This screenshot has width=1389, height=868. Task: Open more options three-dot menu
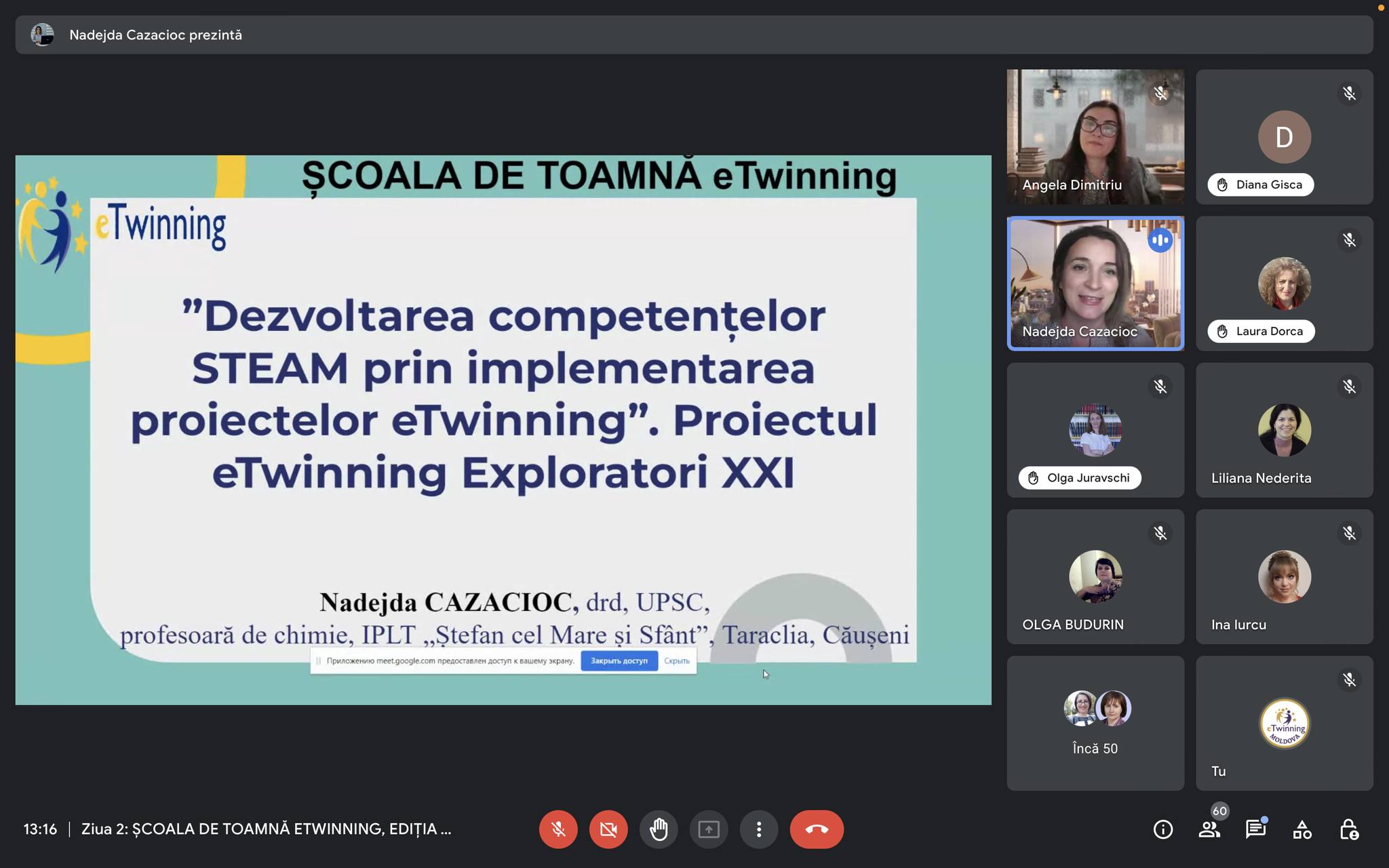point(759,829)
